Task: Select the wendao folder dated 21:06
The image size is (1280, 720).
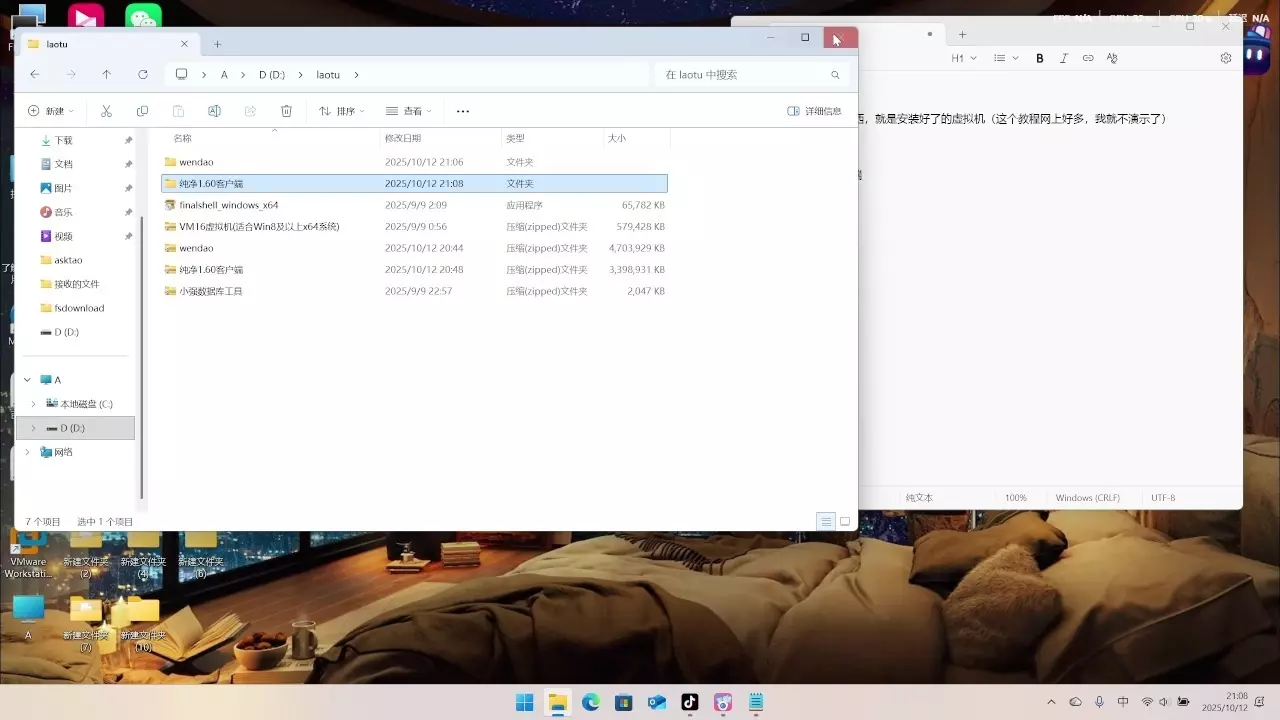Action: 414,162
